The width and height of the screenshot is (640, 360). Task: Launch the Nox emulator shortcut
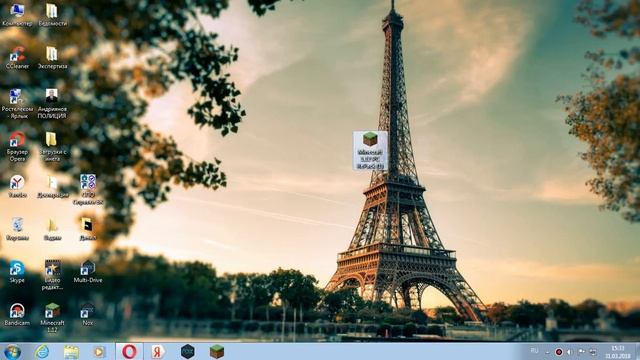87,315
